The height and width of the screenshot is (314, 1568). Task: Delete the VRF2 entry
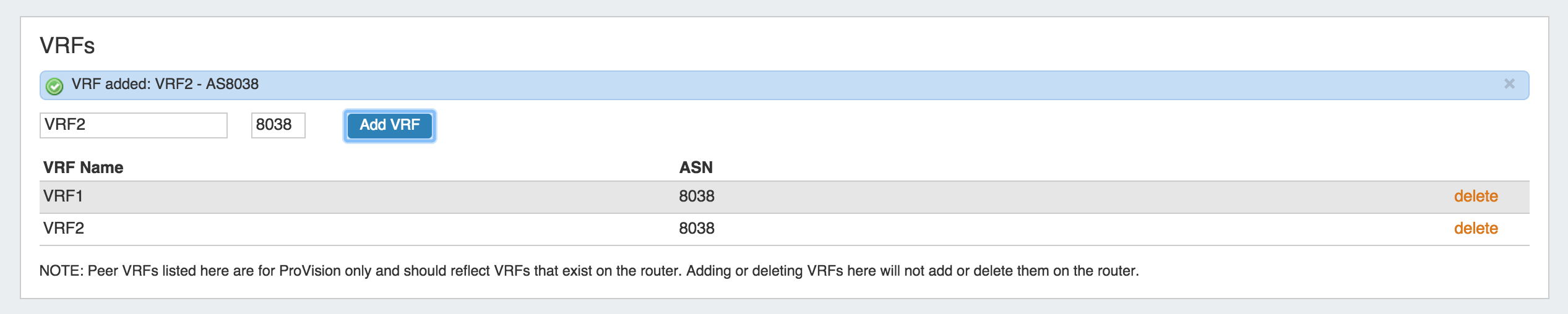[x=1475, y=229]
